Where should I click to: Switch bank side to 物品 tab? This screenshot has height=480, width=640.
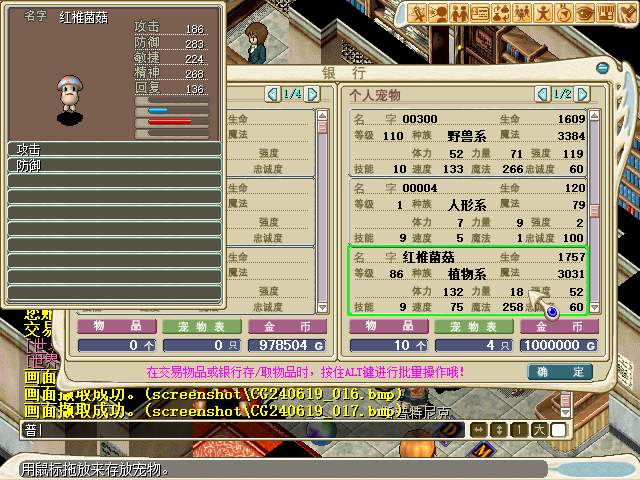point(117,327)
